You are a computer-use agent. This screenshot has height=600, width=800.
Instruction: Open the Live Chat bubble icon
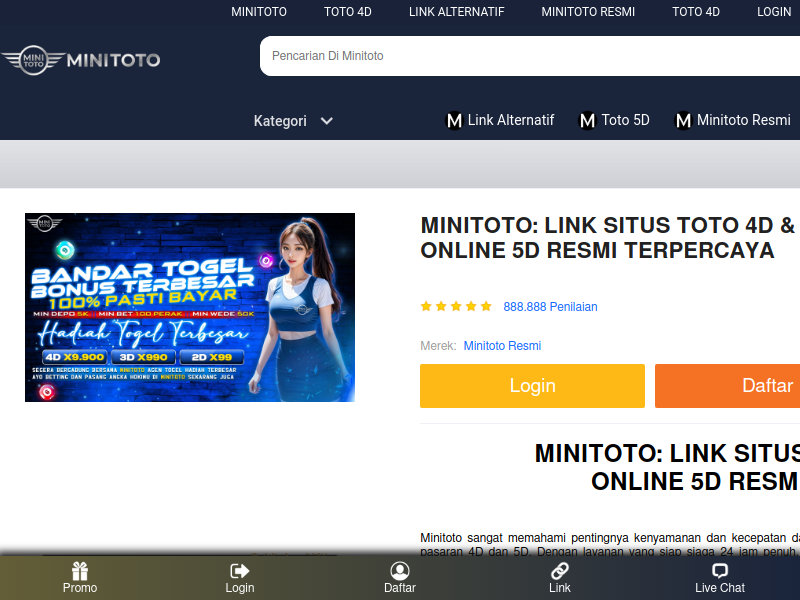coord(720,571)
